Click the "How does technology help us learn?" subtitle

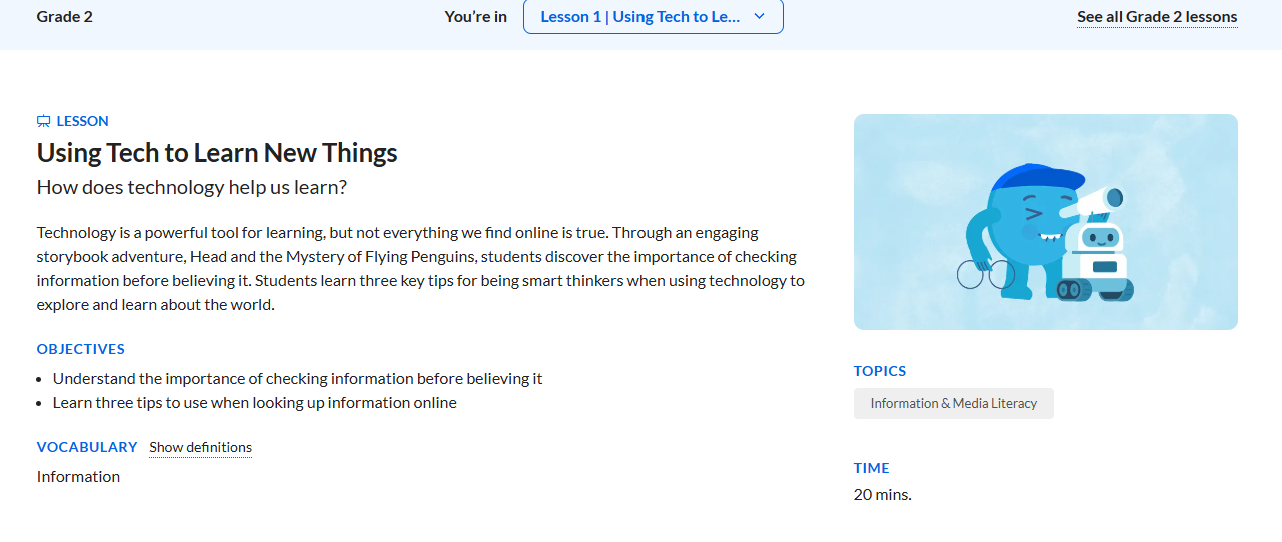pyautogui.click(x=191, y=188)
